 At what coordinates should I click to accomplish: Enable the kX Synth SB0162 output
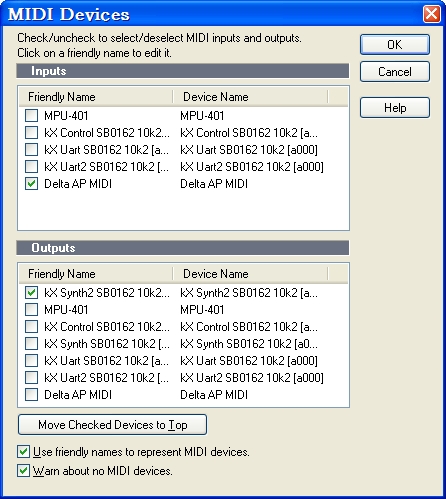pos(31,344)
